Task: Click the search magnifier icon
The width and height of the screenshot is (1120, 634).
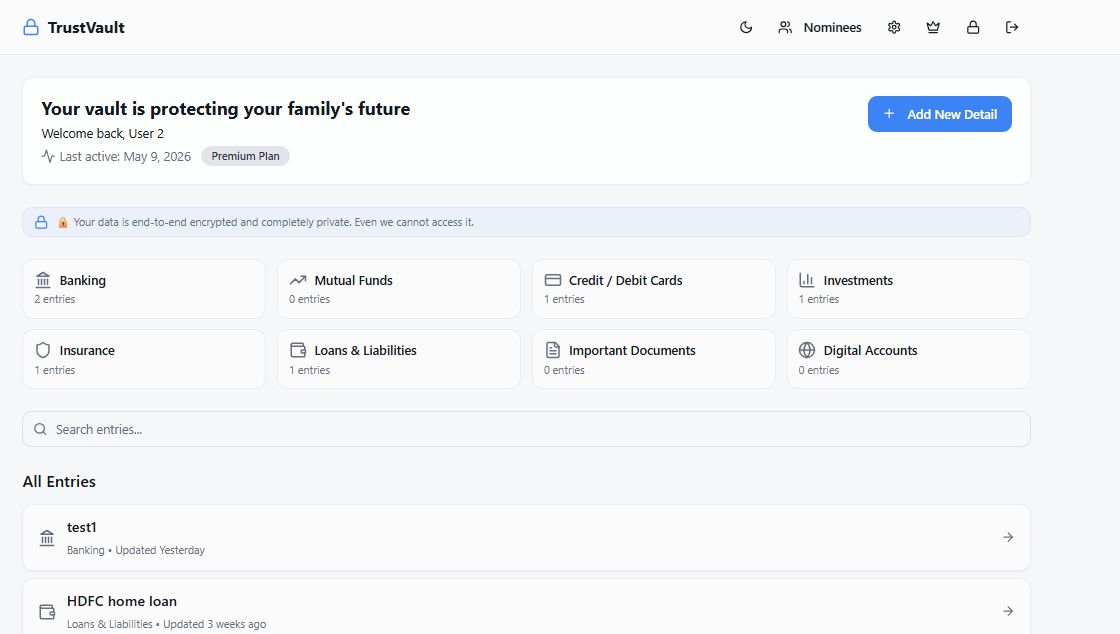Action: pyautogui.click(x=41, y=429)
